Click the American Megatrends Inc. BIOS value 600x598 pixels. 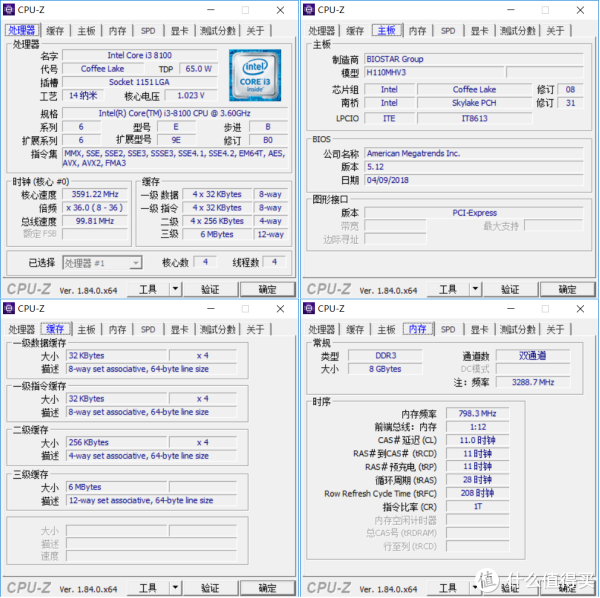[474, 153]
